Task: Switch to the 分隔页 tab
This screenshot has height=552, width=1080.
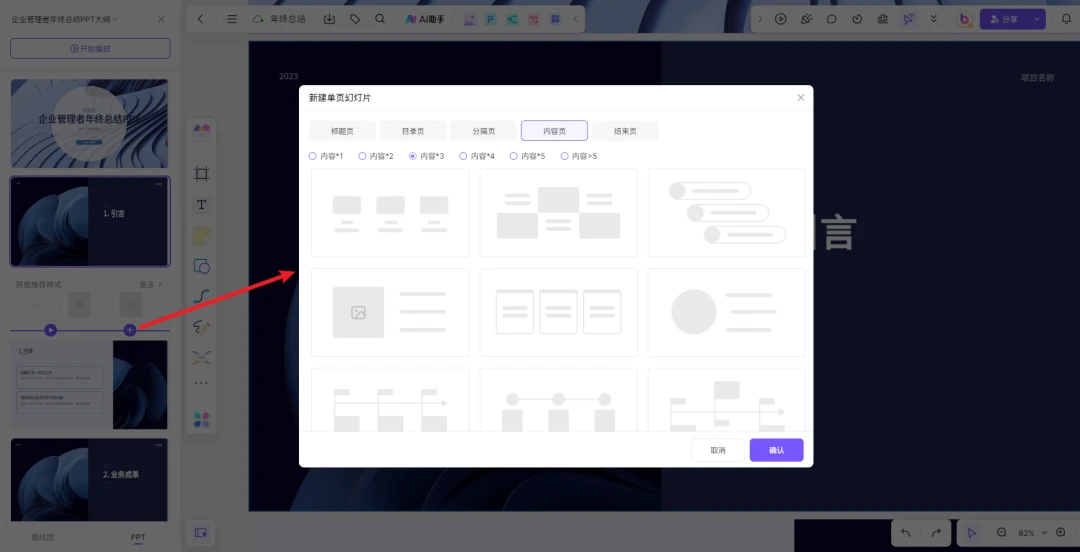Action: [x=484, y=131]
